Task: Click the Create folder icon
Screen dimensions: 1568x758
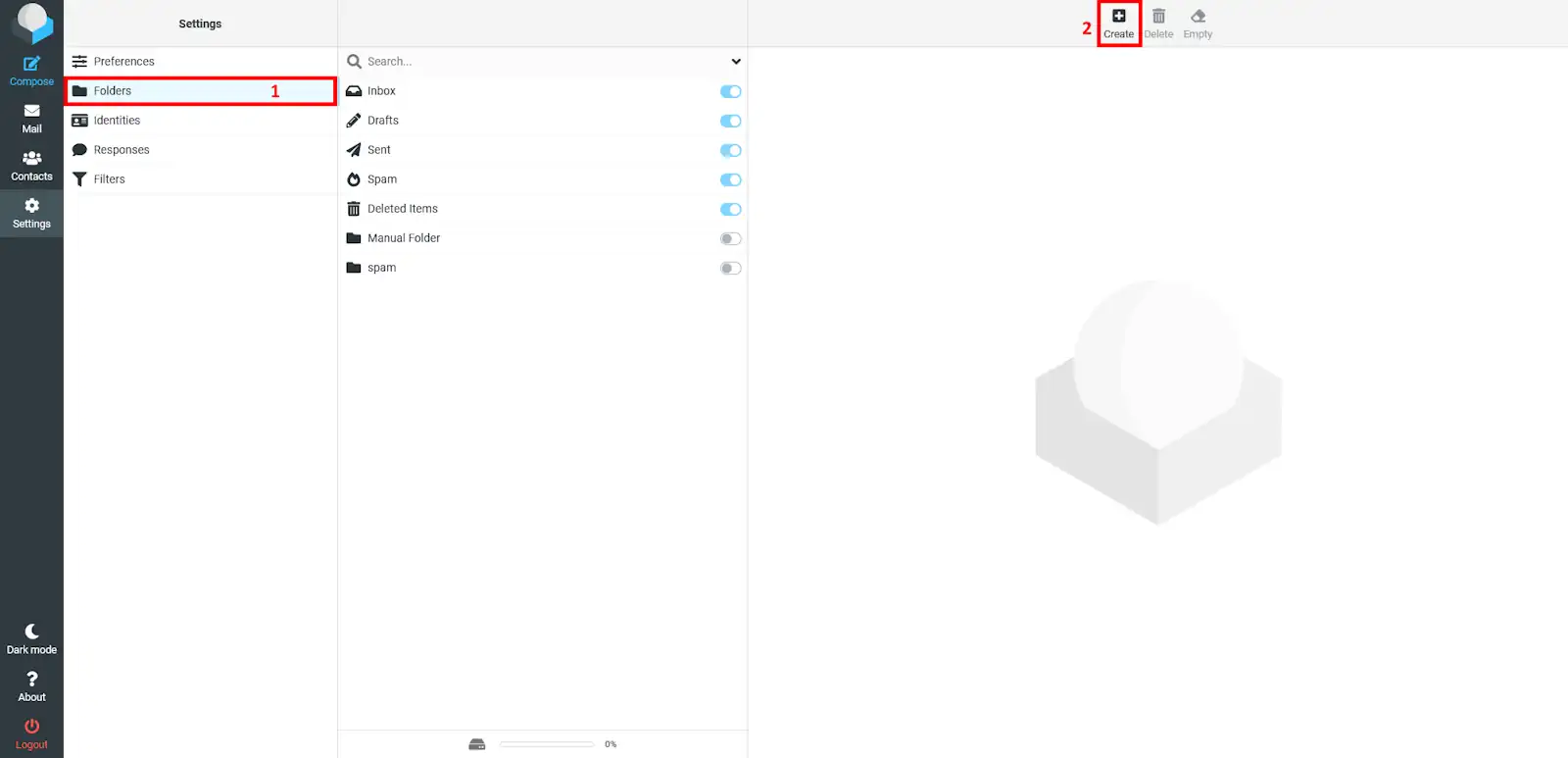Action: click(1118, 17)
